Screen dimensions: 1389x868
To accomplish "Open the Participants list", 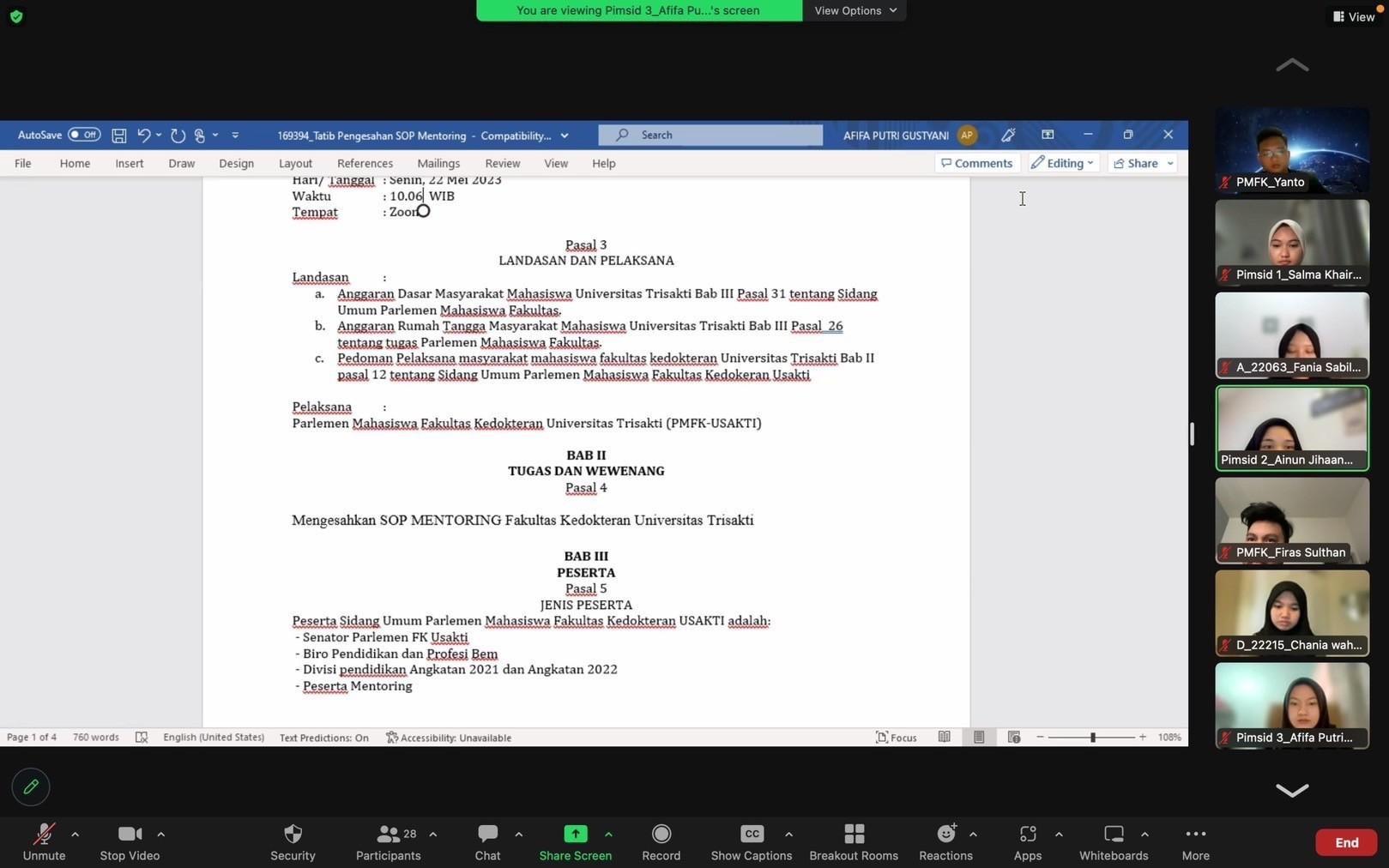I will [388, 842].
